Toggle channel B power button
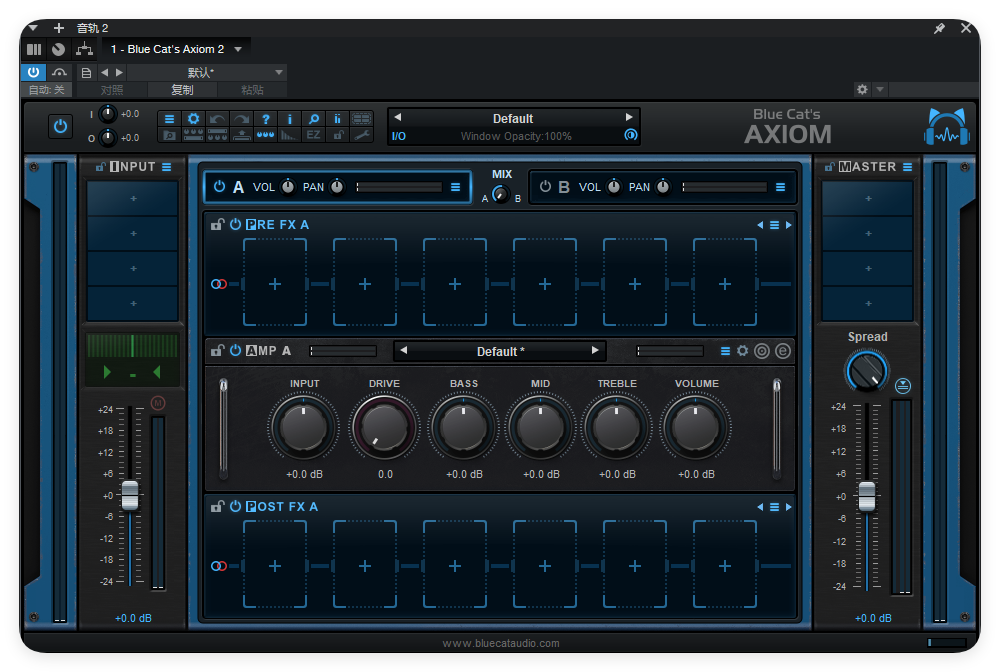 coord(545,186)
